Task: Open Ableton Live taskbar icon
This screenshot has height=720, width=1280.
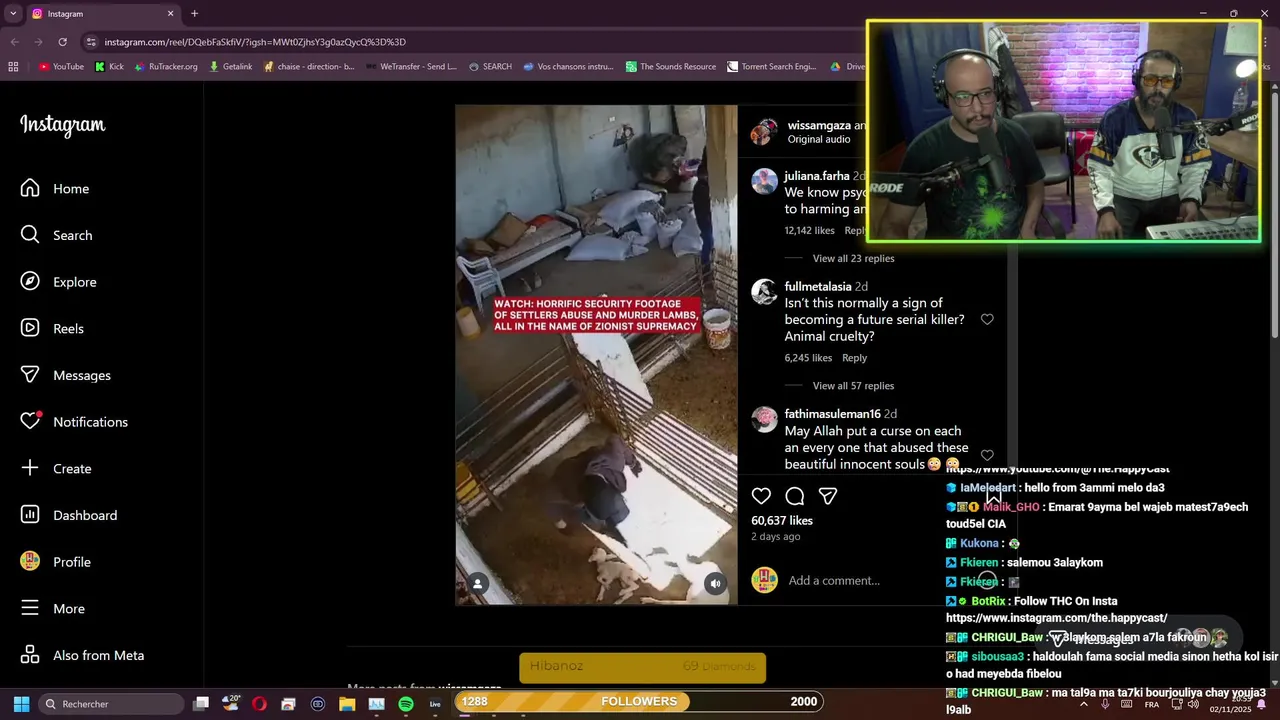Action: (435, 704)
